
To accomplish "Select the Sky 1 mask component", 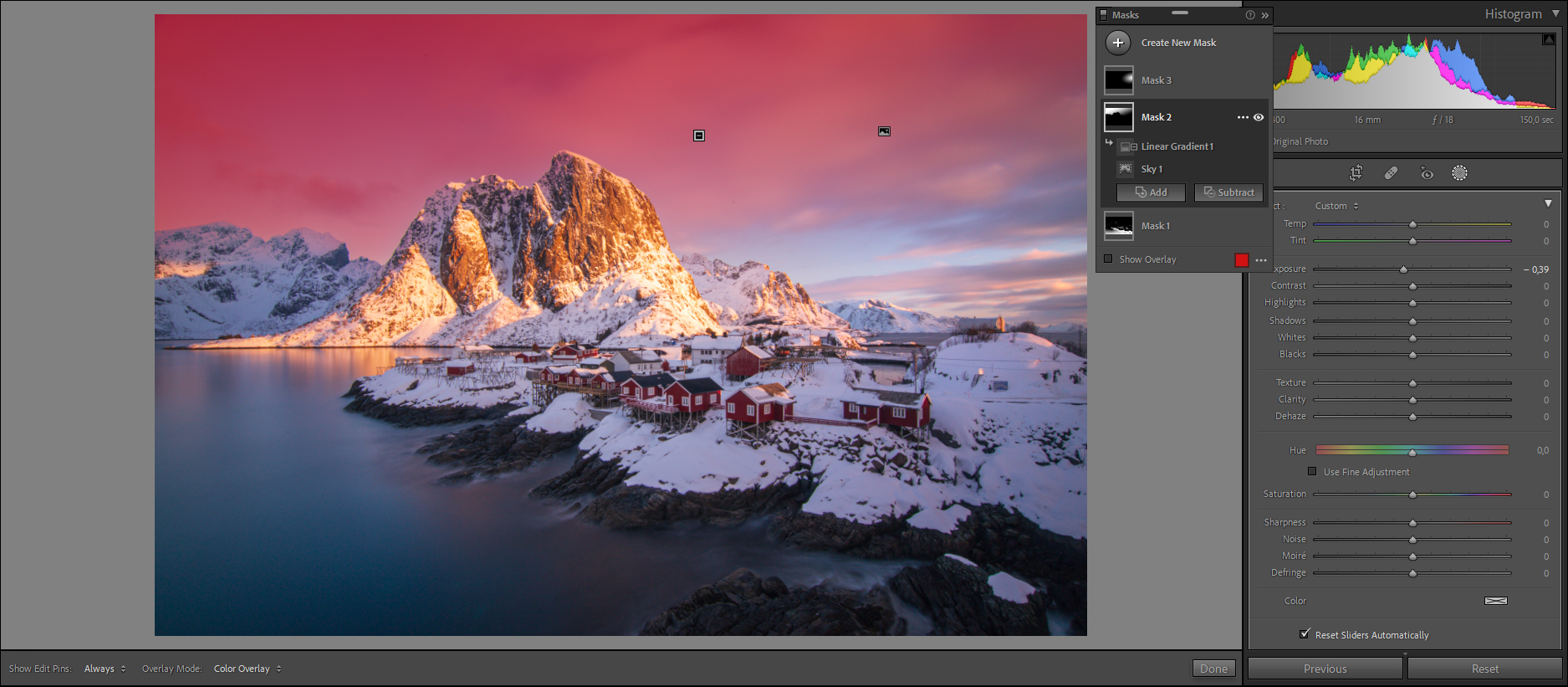I will click(1152, 169).
